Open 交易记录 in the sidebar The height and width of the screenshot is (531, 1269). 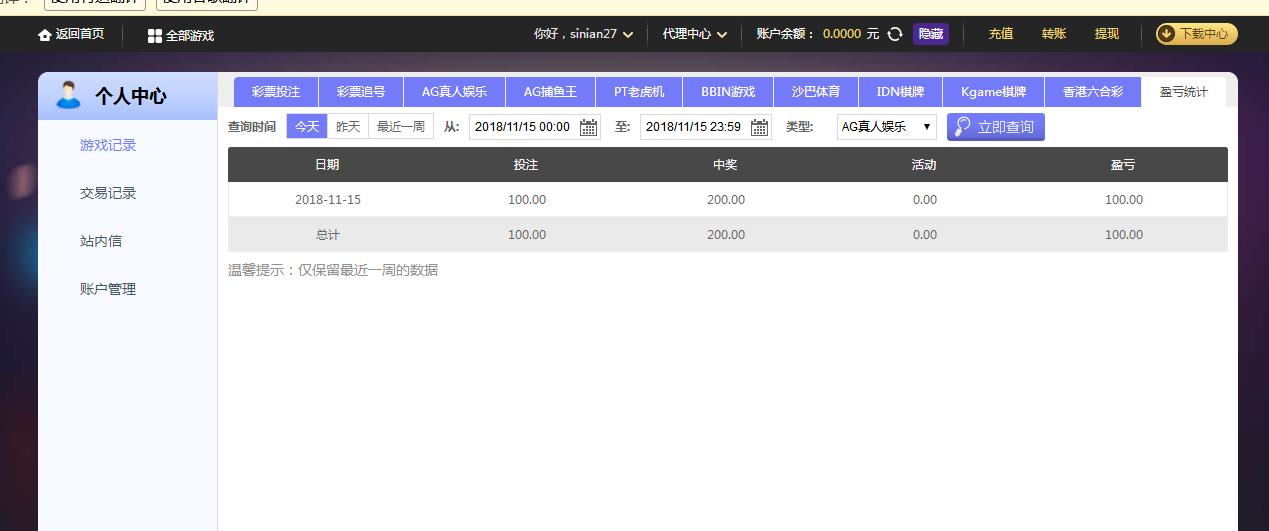(x=108, y=193)
